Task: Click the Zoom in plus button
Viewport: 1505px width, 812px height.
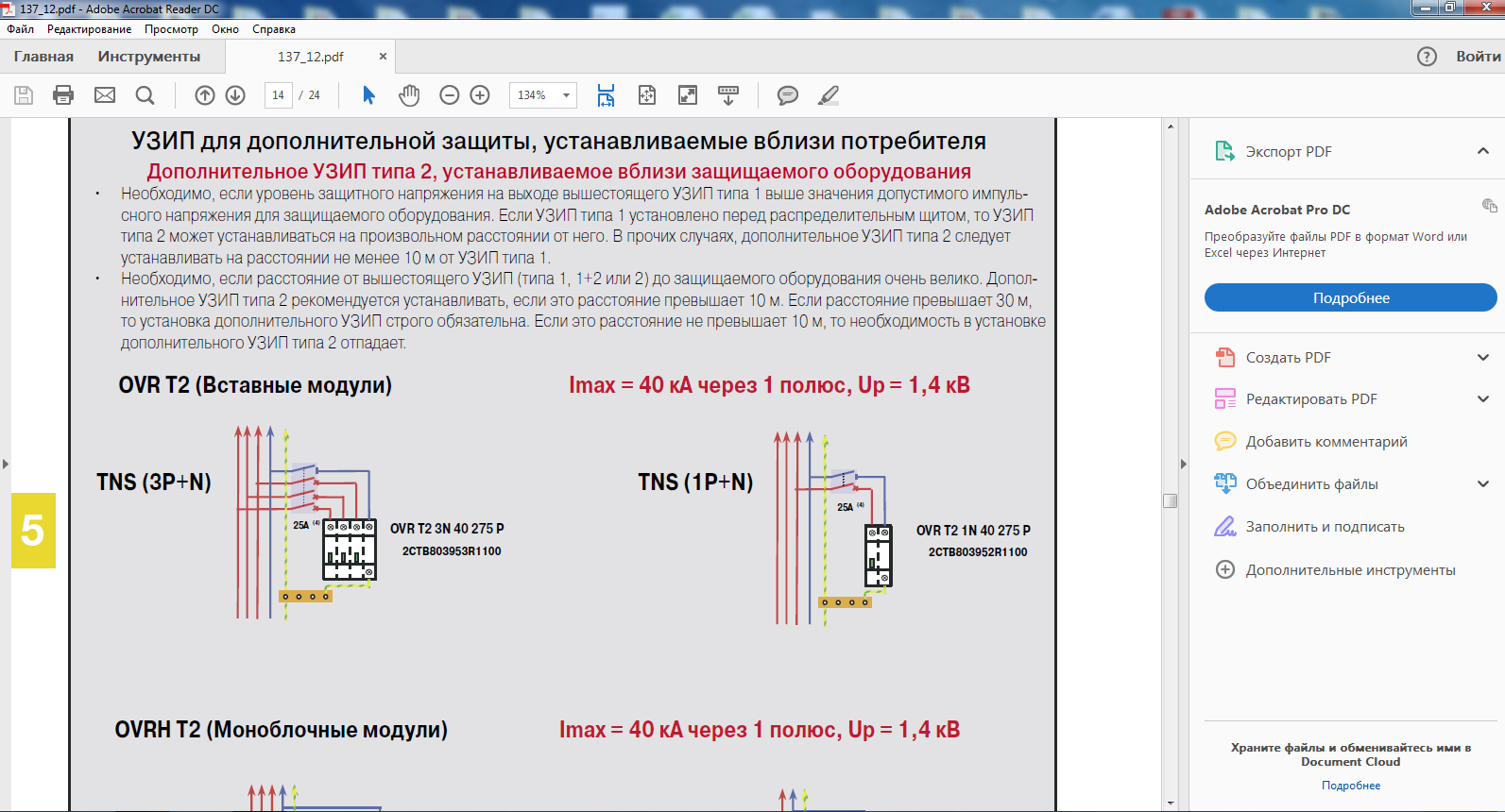Action: (x=480, y=95)
